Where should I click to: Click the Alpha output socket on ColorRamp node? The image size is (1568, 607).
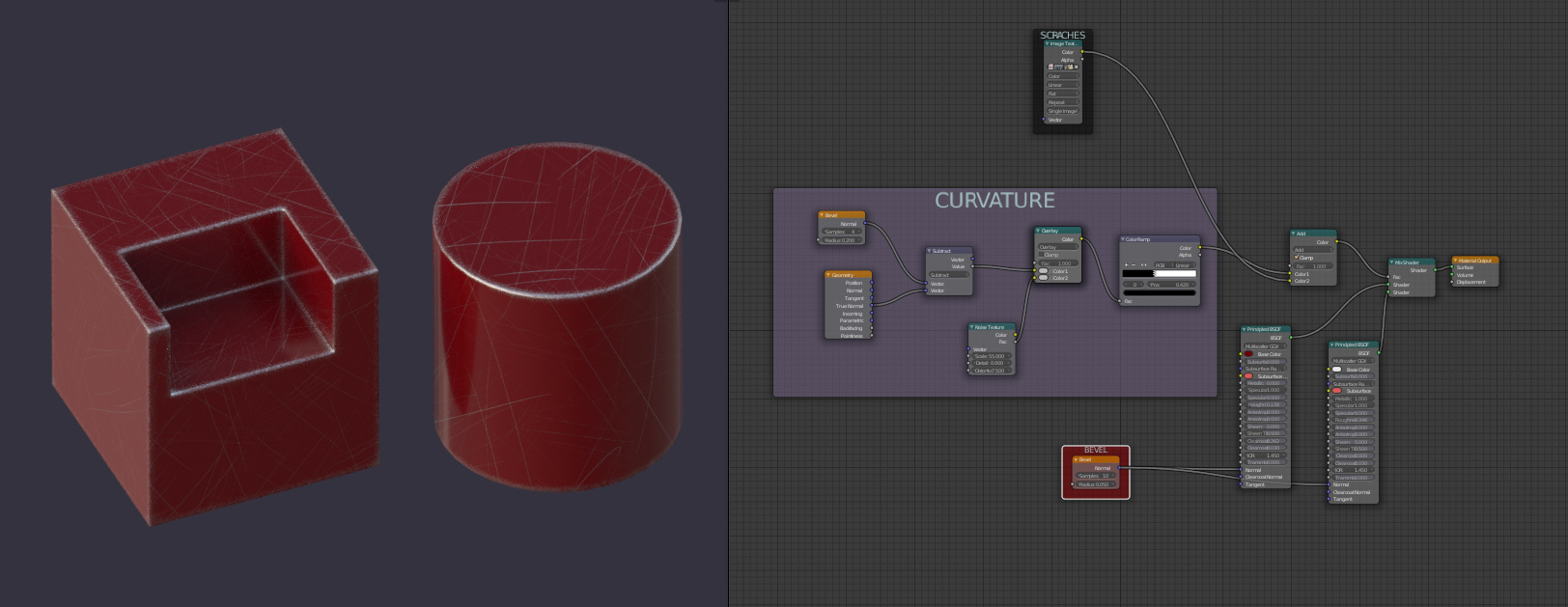(1200, 255)
